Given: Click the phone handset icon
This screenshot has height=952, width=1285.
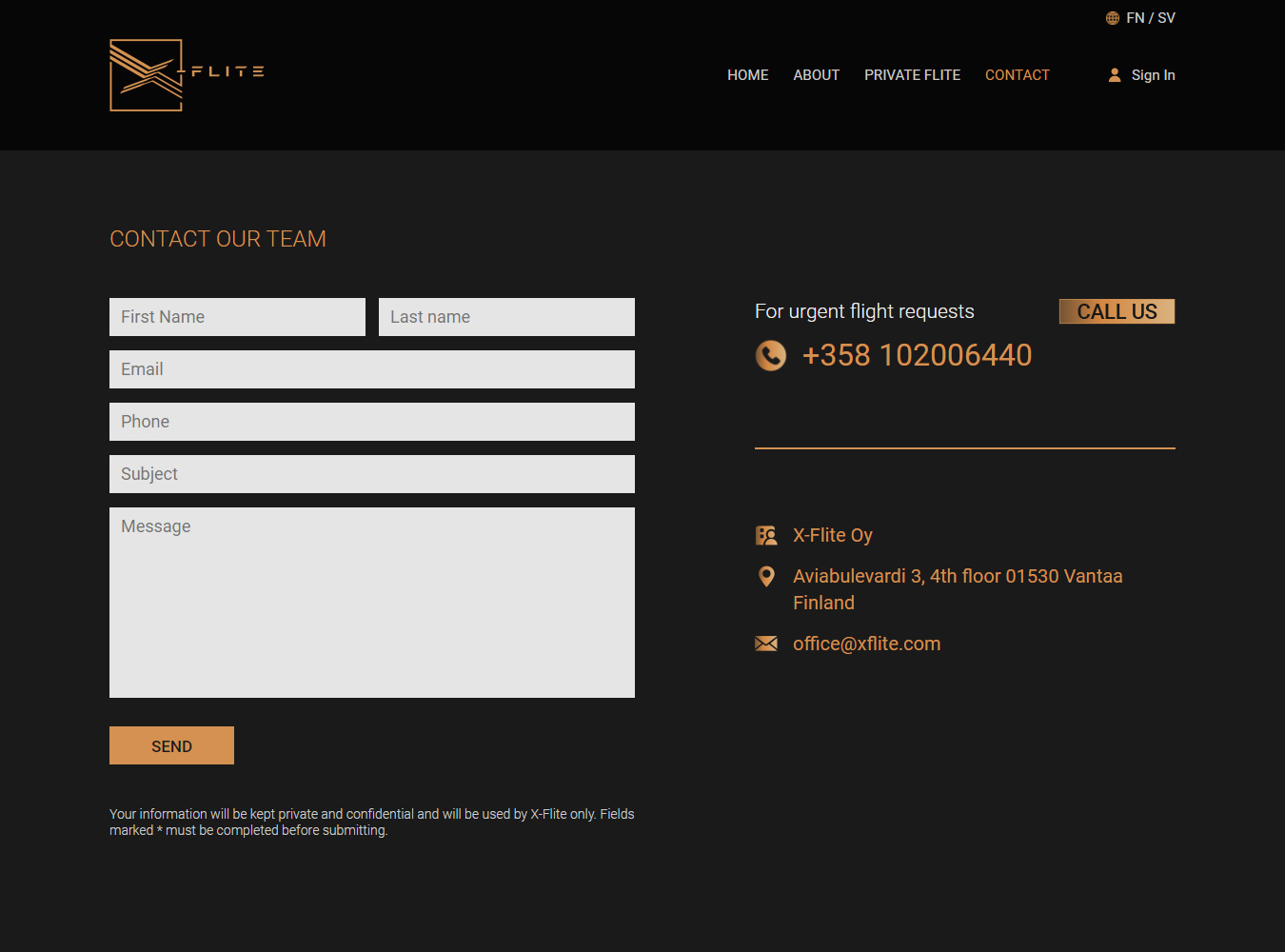Looking at the screenshot, I should [770, 355].
